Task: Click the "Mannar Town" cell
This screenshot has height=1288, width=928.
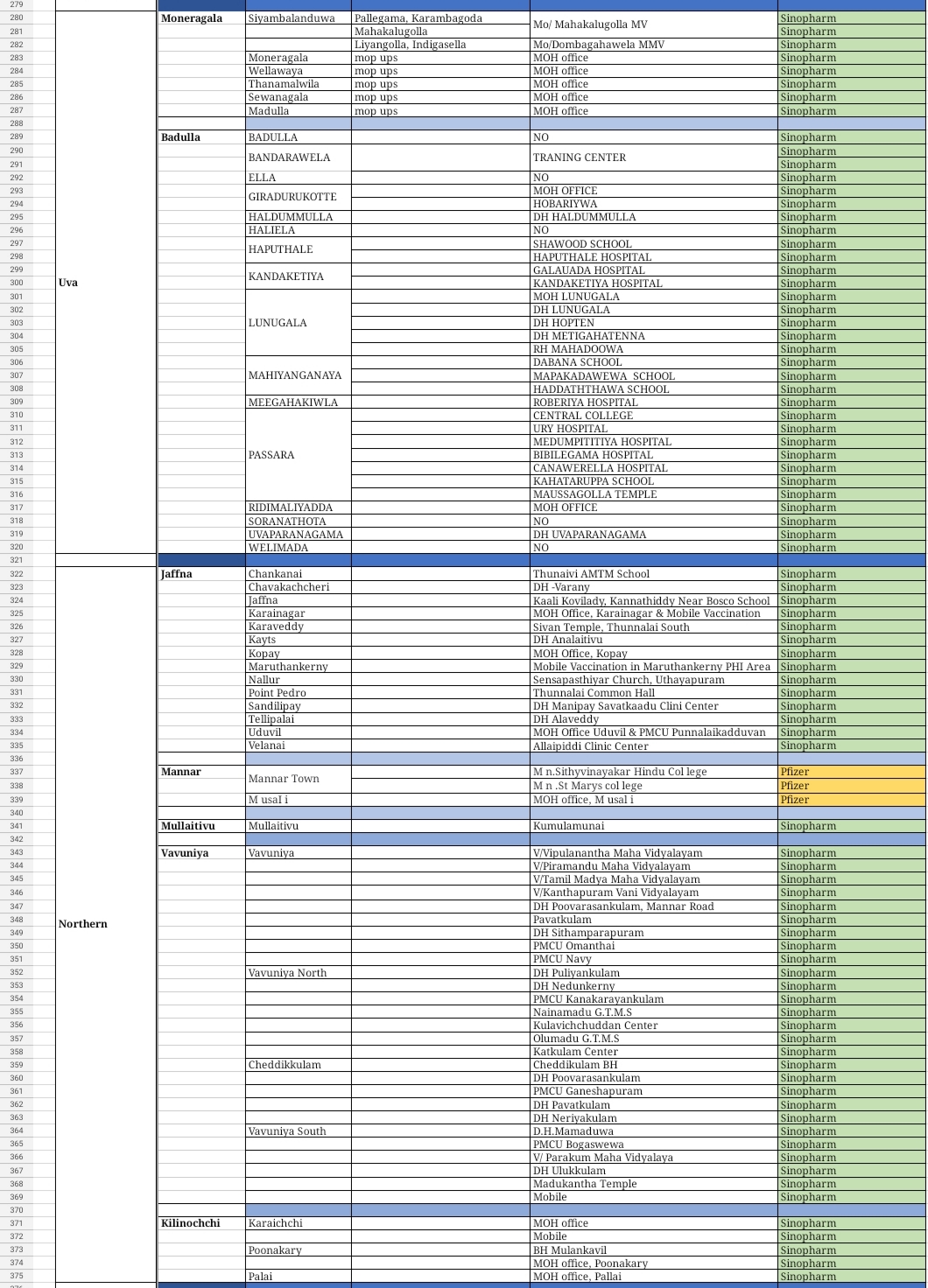Action: (298, 779)
